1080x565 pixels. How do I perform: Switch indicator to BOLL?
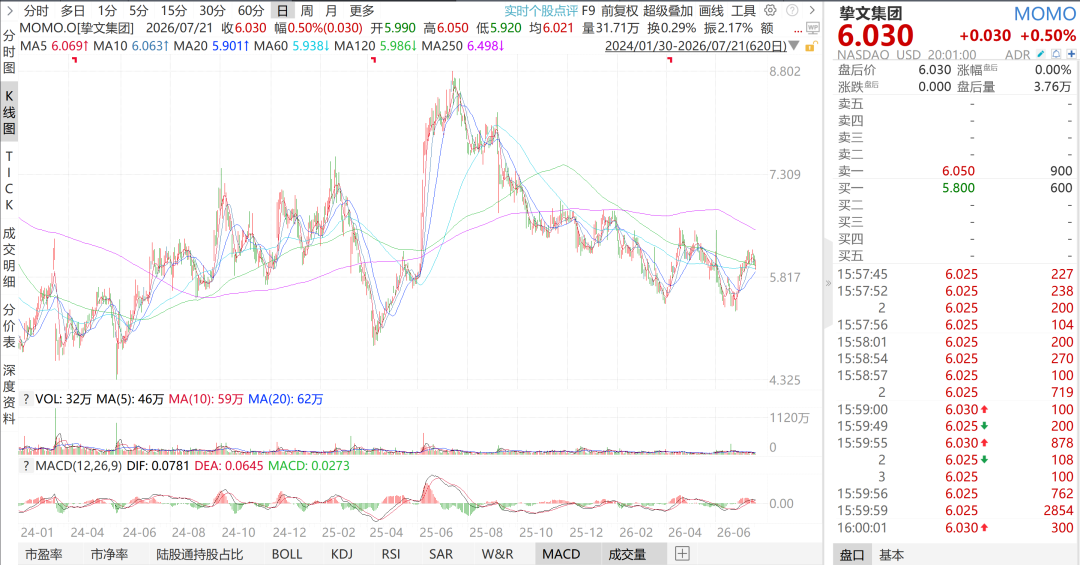tap(287, 554)
